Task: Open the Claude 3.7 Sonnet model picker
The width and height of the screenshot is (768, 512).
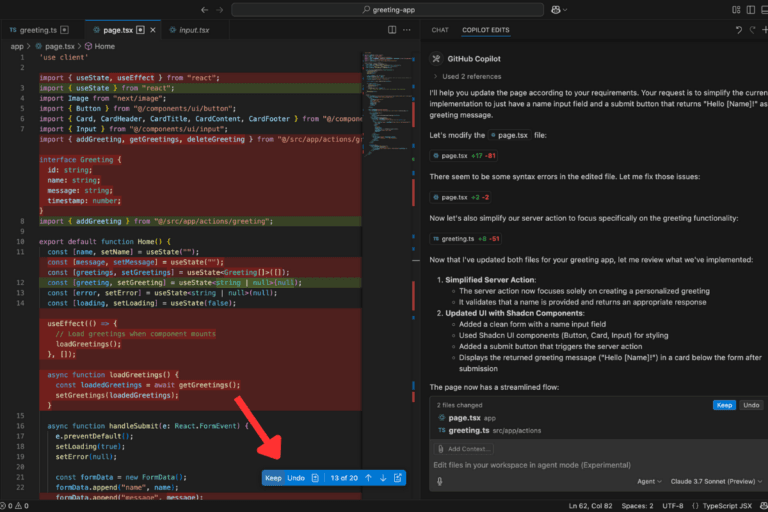Action: (x=712, y=482)
